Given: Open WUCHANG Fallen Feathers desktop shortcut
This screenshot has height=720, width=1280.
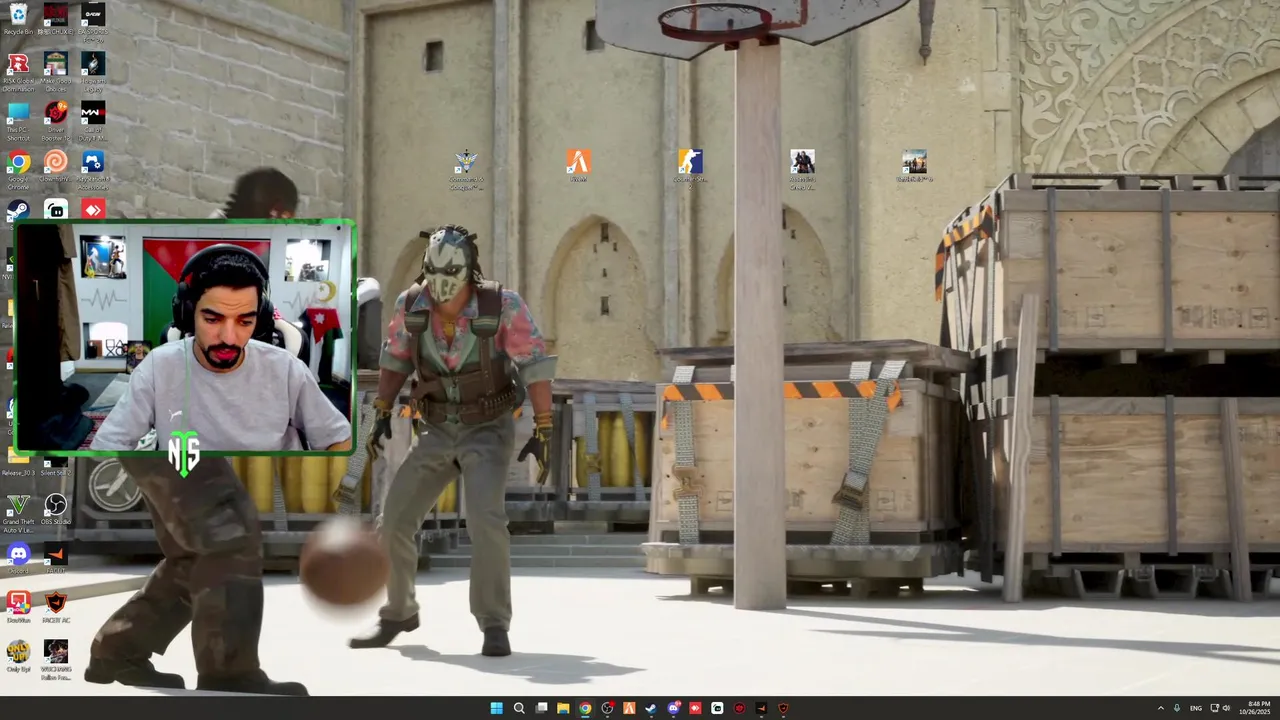Looking at the screenshot, I should [x=56, y=659].
